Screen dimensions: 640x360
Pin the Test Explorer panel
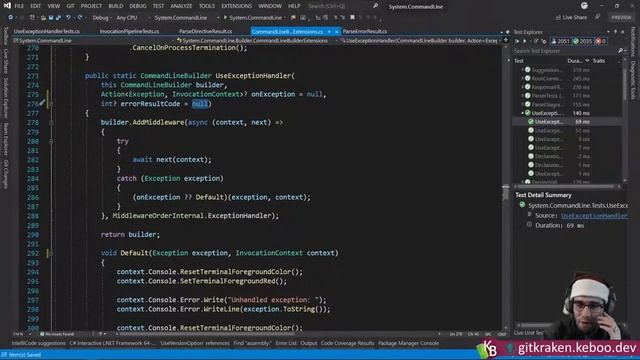(616, 32)
